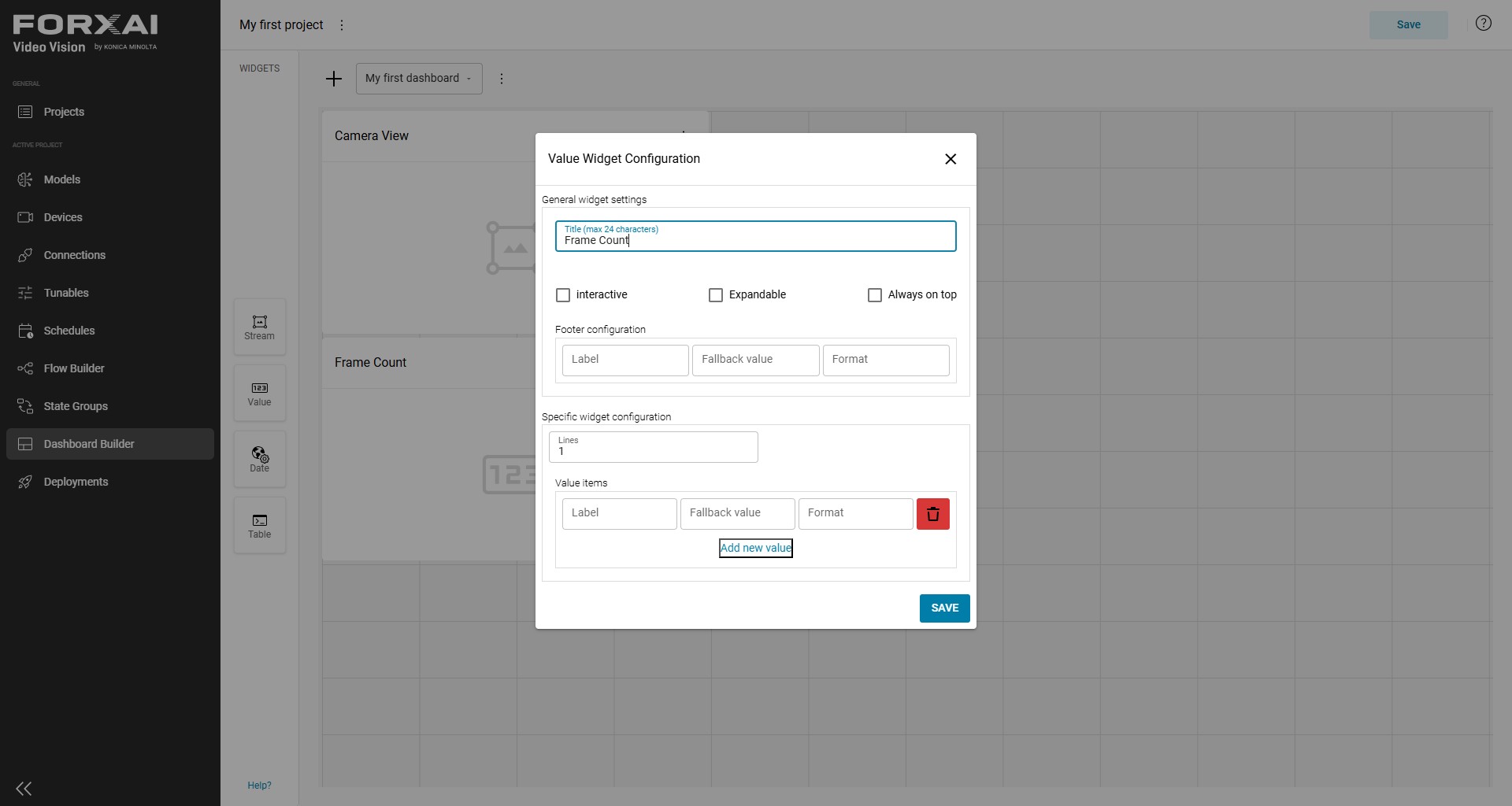Select the Stream widget tool

coord(259,327)
